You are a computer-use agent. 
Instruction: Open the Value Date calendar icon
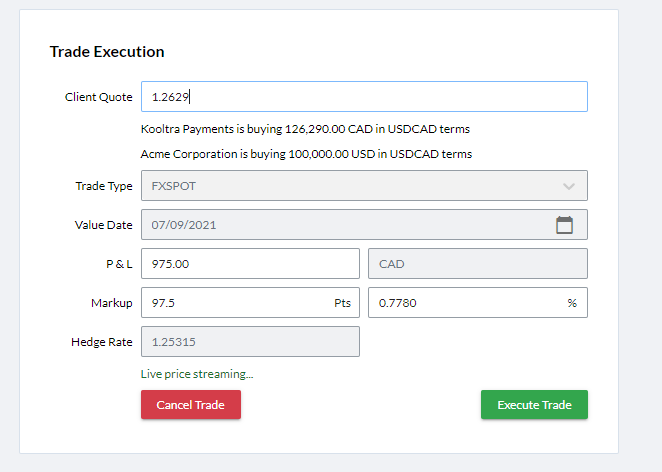(x=564, y=225)
